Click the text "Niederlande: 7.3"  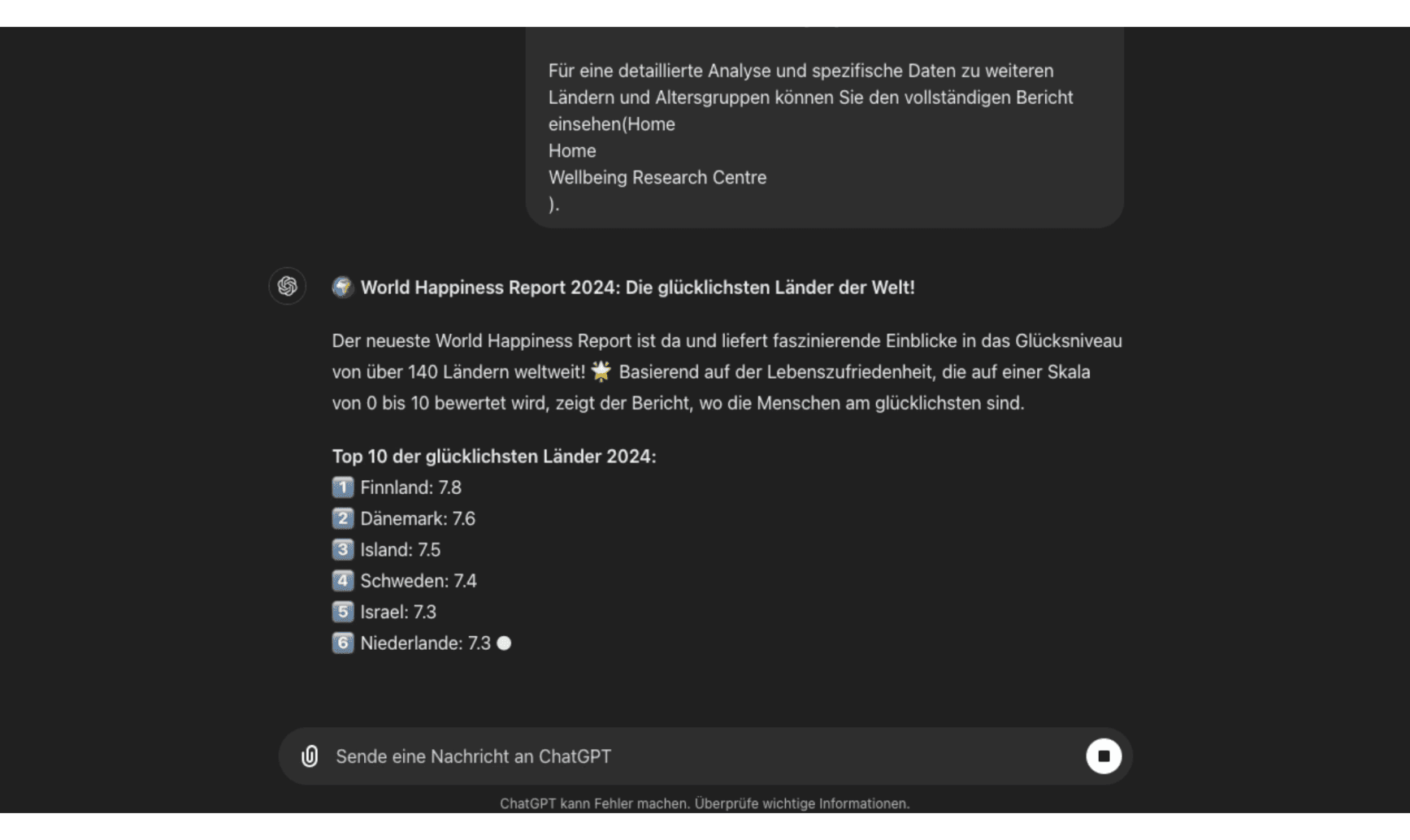[x=426, y=643]
